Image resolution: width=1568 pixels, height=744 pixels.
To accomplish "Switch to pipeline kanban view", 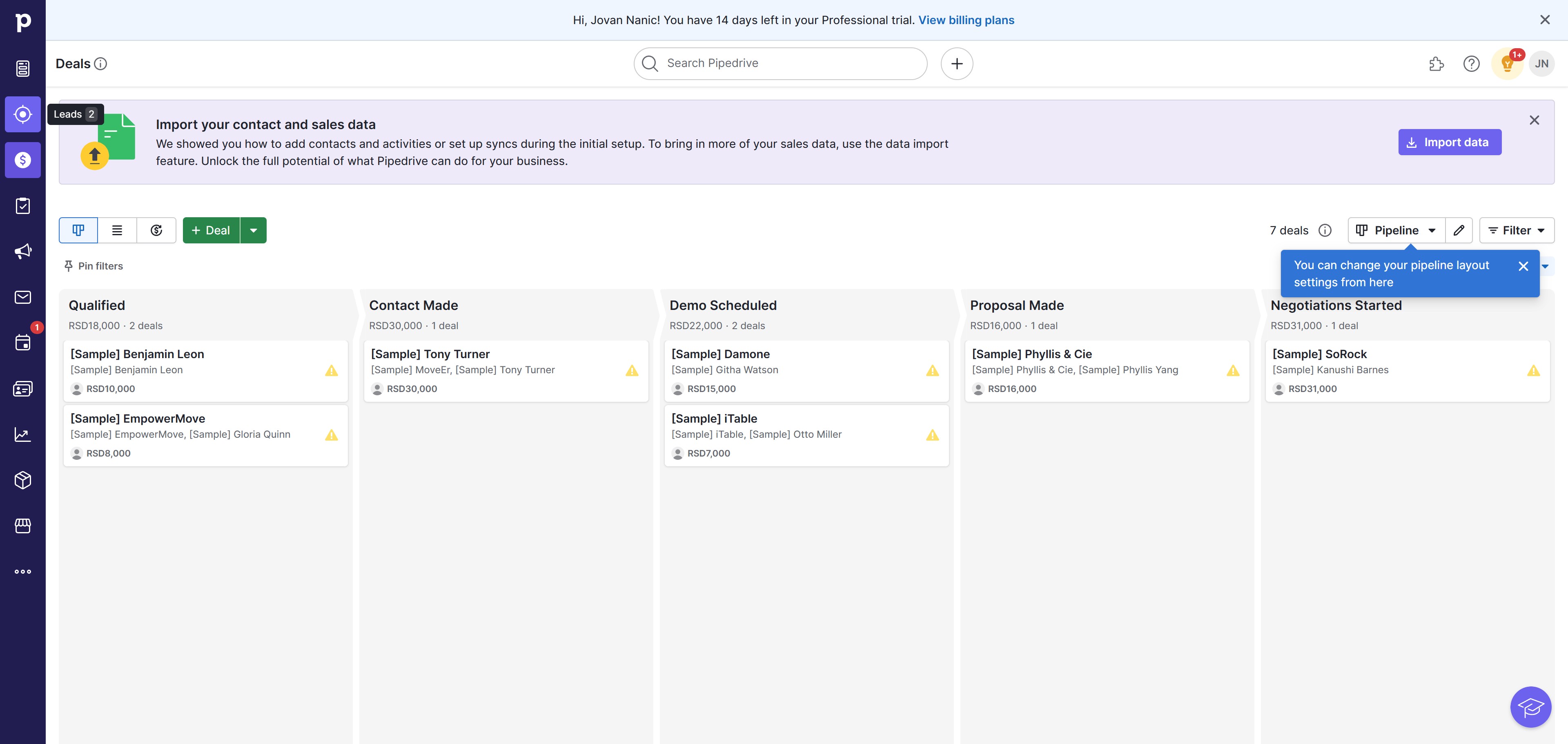I will [x=78, y=230].
